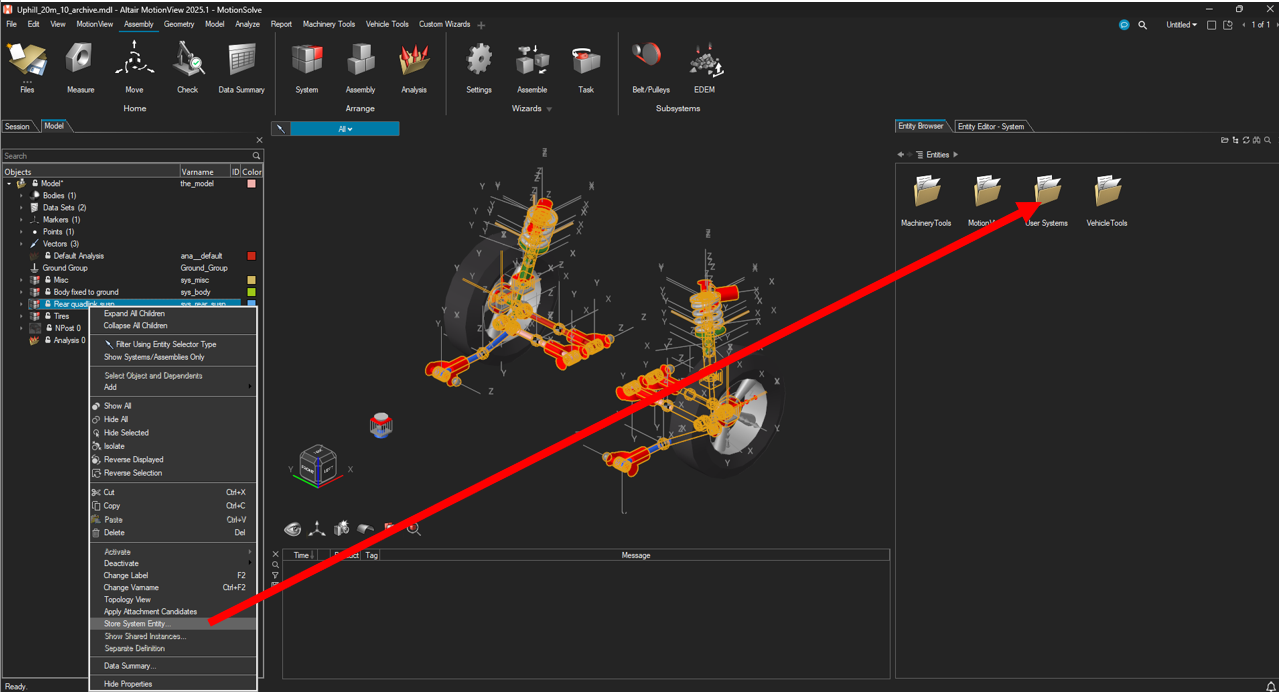This screenshot has height=692, width=1279.
Task: Select the Ground Group tree item
Action: click(x=65, y=268)
